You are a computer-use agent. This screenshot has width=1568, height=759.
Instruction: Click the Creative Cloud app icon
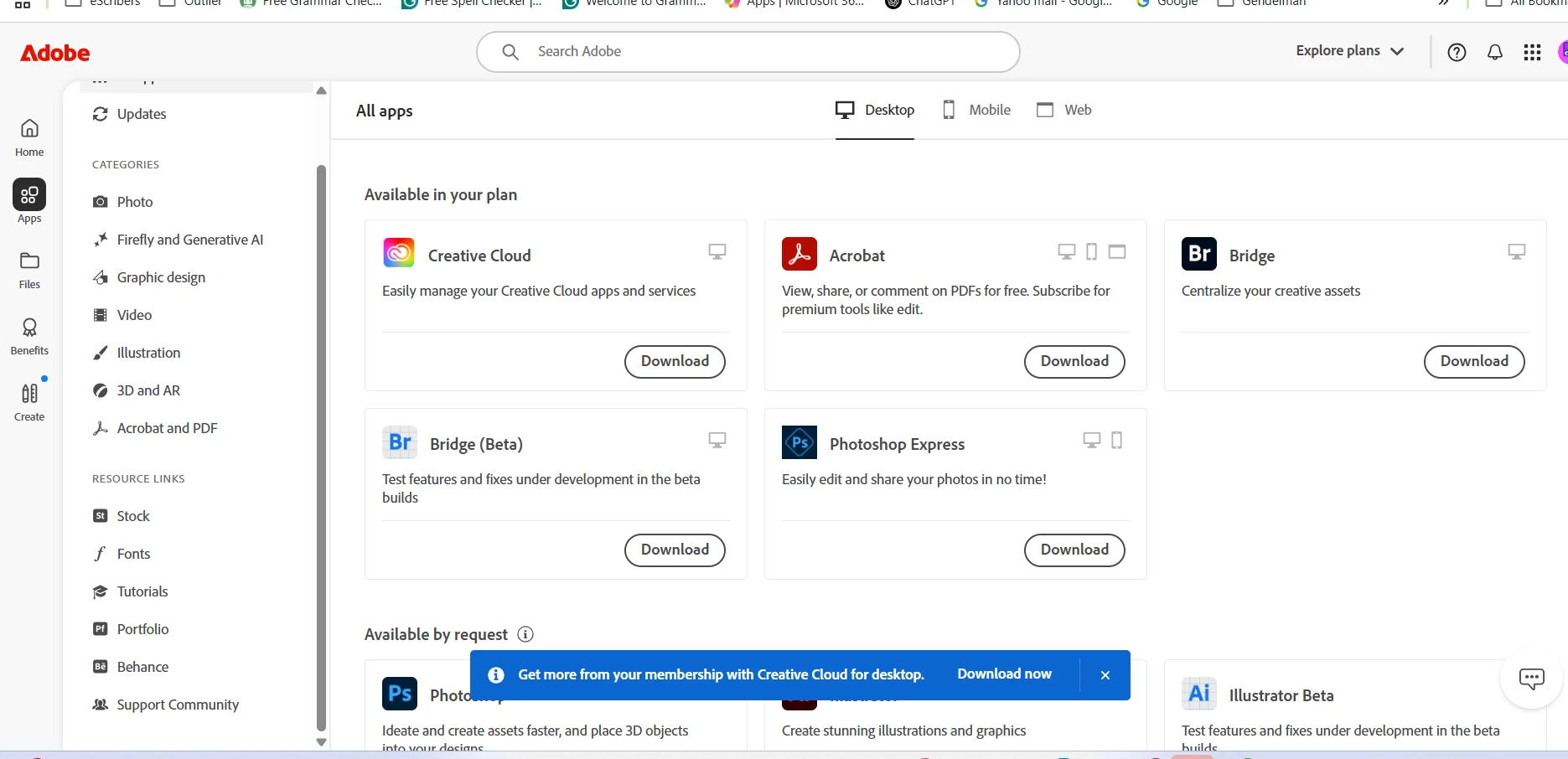(x=399, y=252)
